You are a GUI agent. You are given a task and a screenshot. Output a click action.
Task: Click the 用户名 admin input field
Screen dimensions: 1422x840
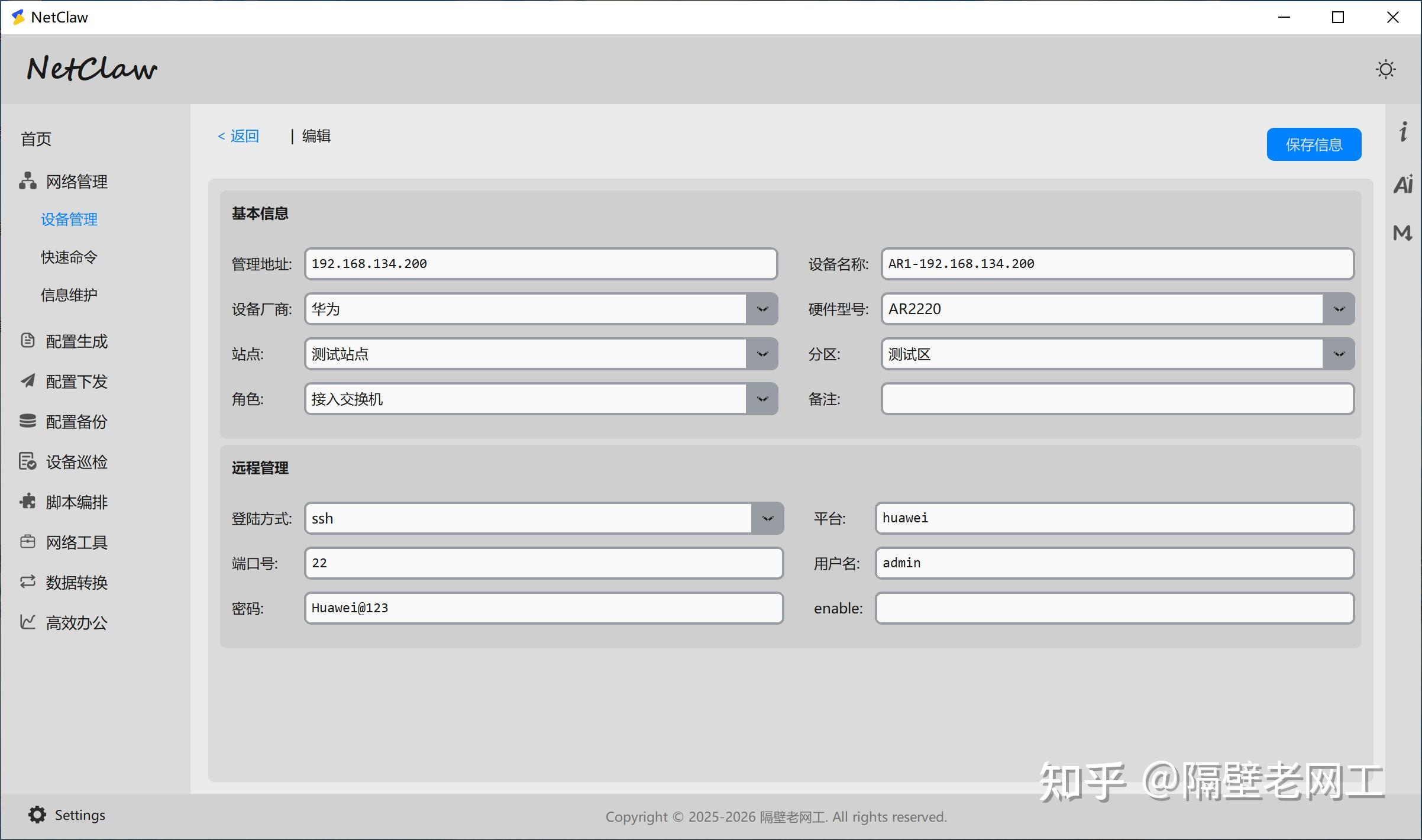[1114, 563]
